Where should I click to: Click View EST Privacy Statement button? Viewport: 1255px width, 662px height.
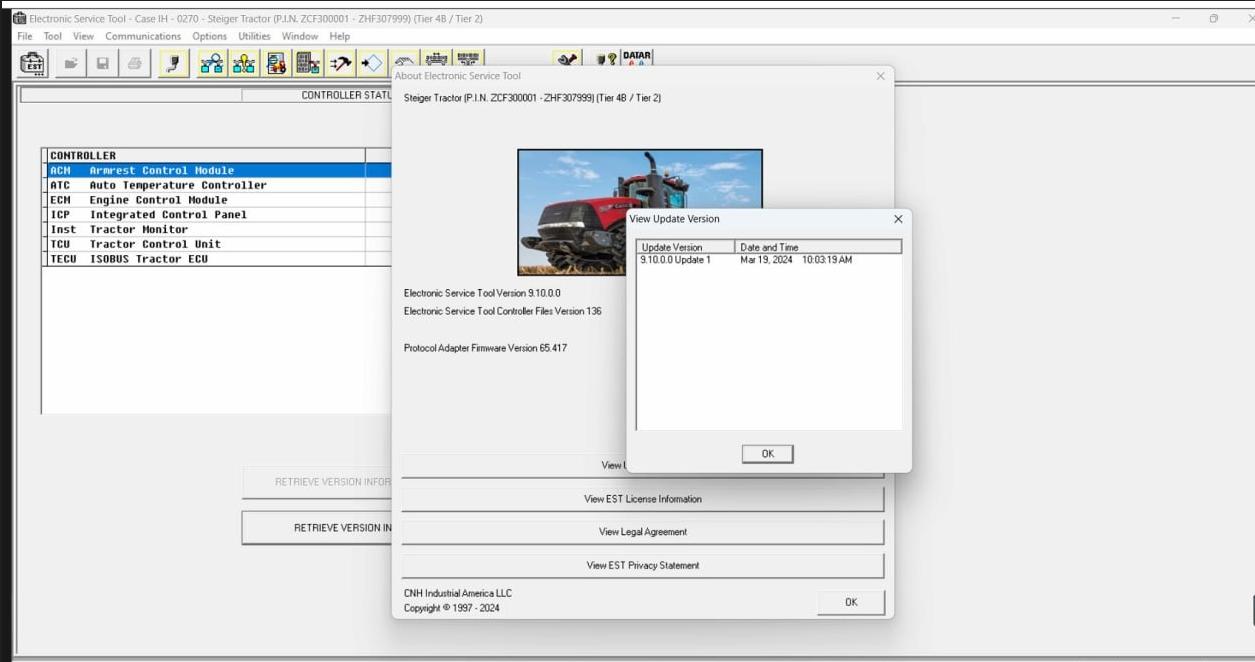[x=643, y=565]
